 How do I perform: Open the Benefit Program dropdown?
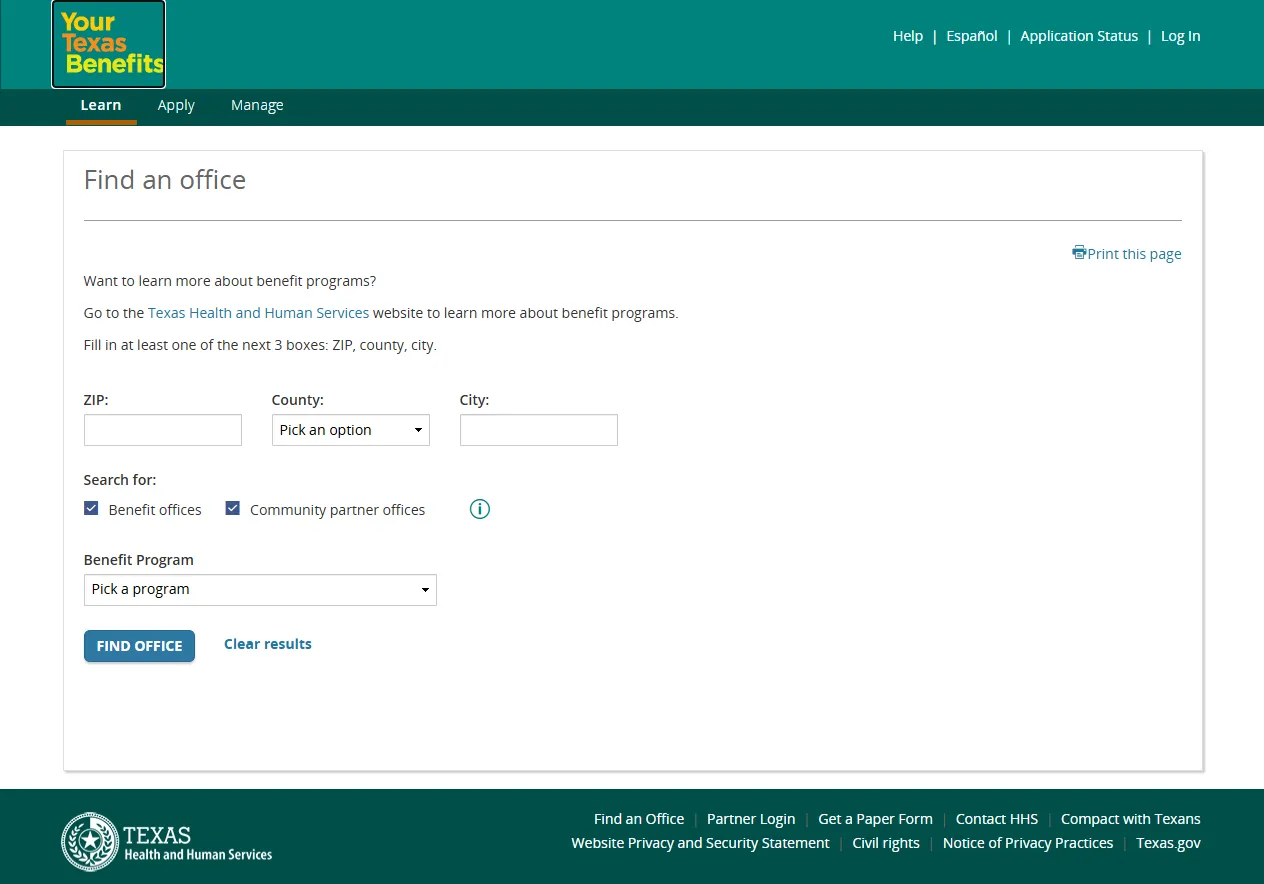tap(260, 590)
